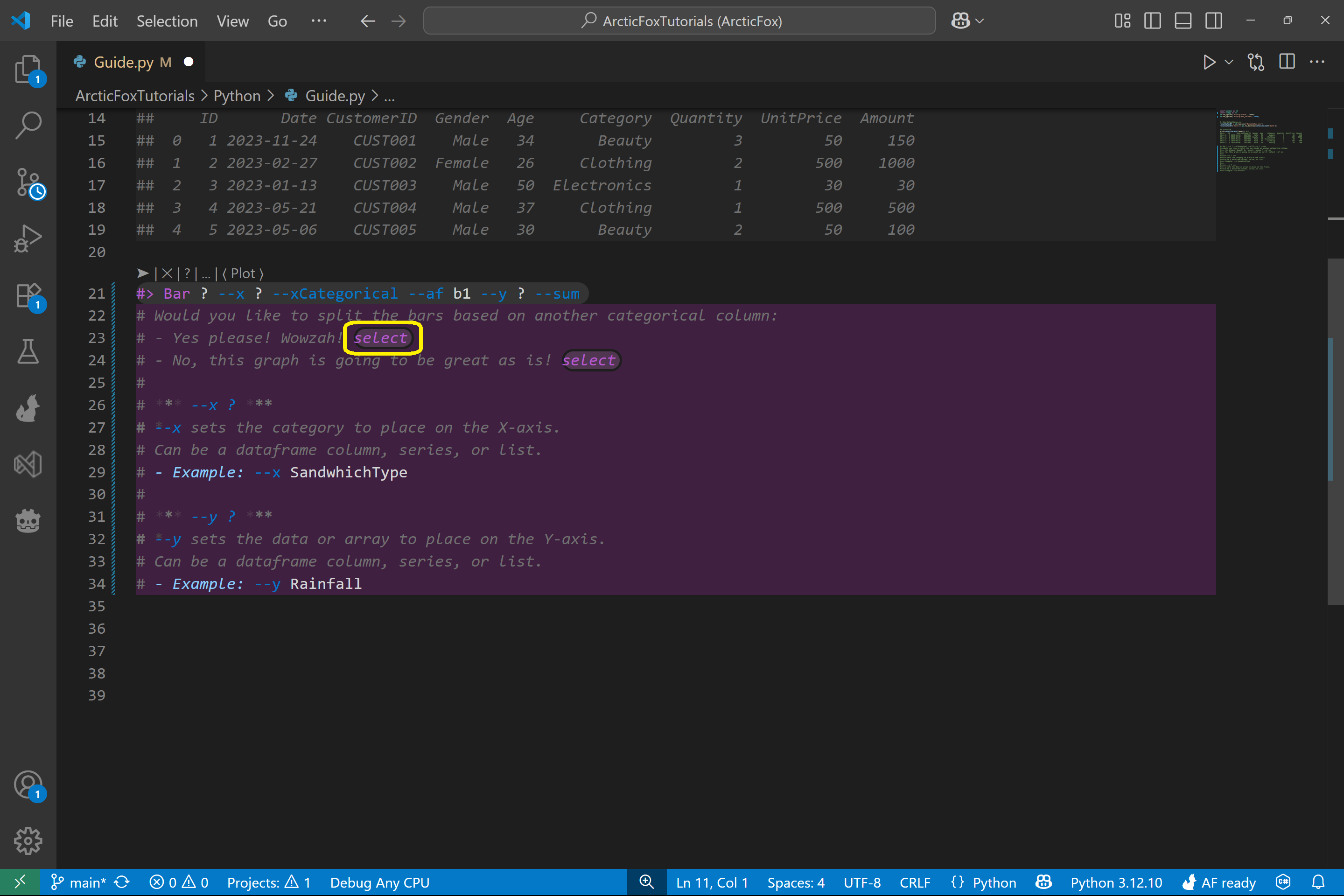The width and height of the screenshot is (1344, 896).
Task: Open the Search view
Action: 28,126
